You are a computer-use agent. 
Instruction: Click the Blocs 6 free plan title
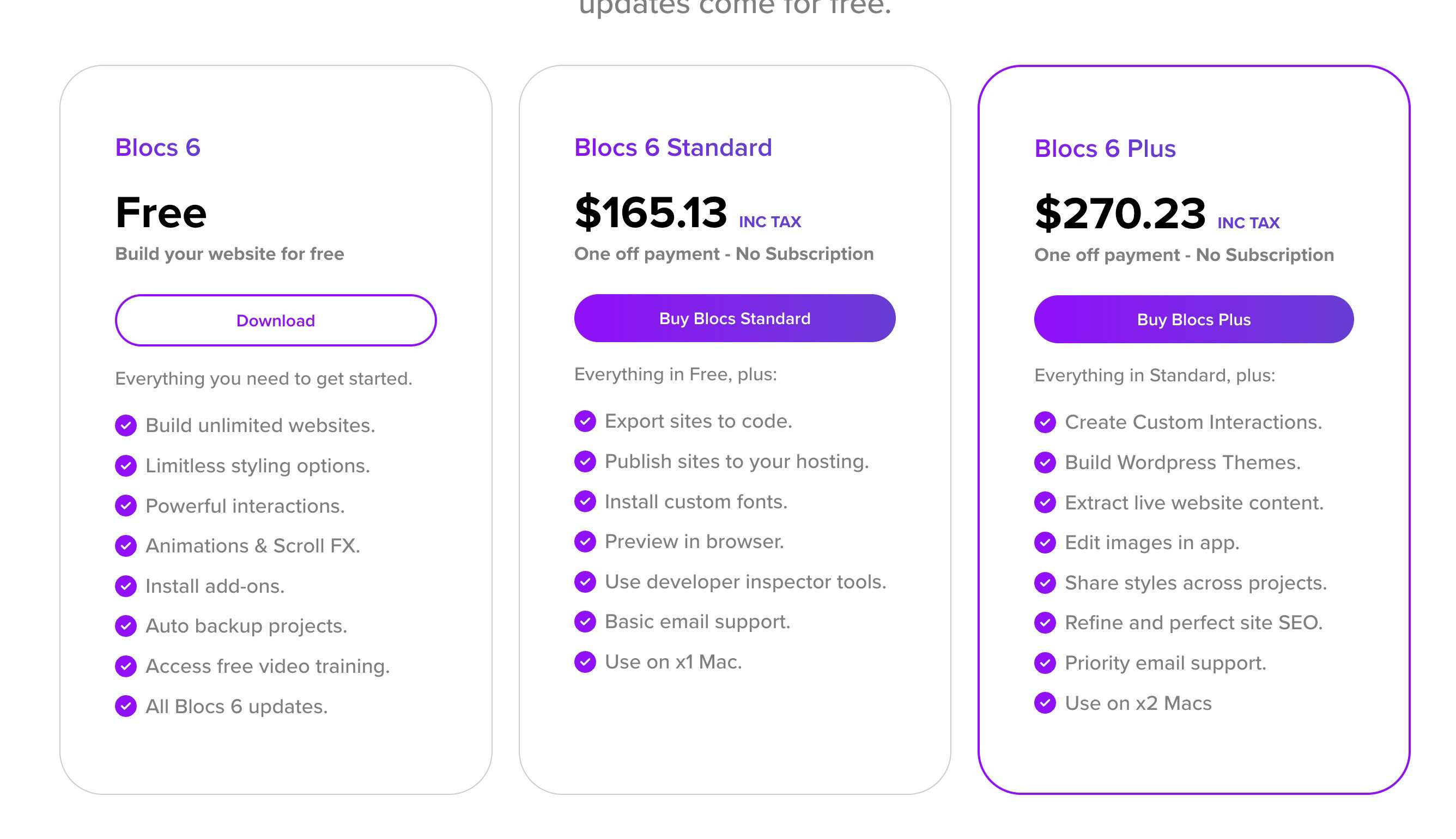[157, 148]
